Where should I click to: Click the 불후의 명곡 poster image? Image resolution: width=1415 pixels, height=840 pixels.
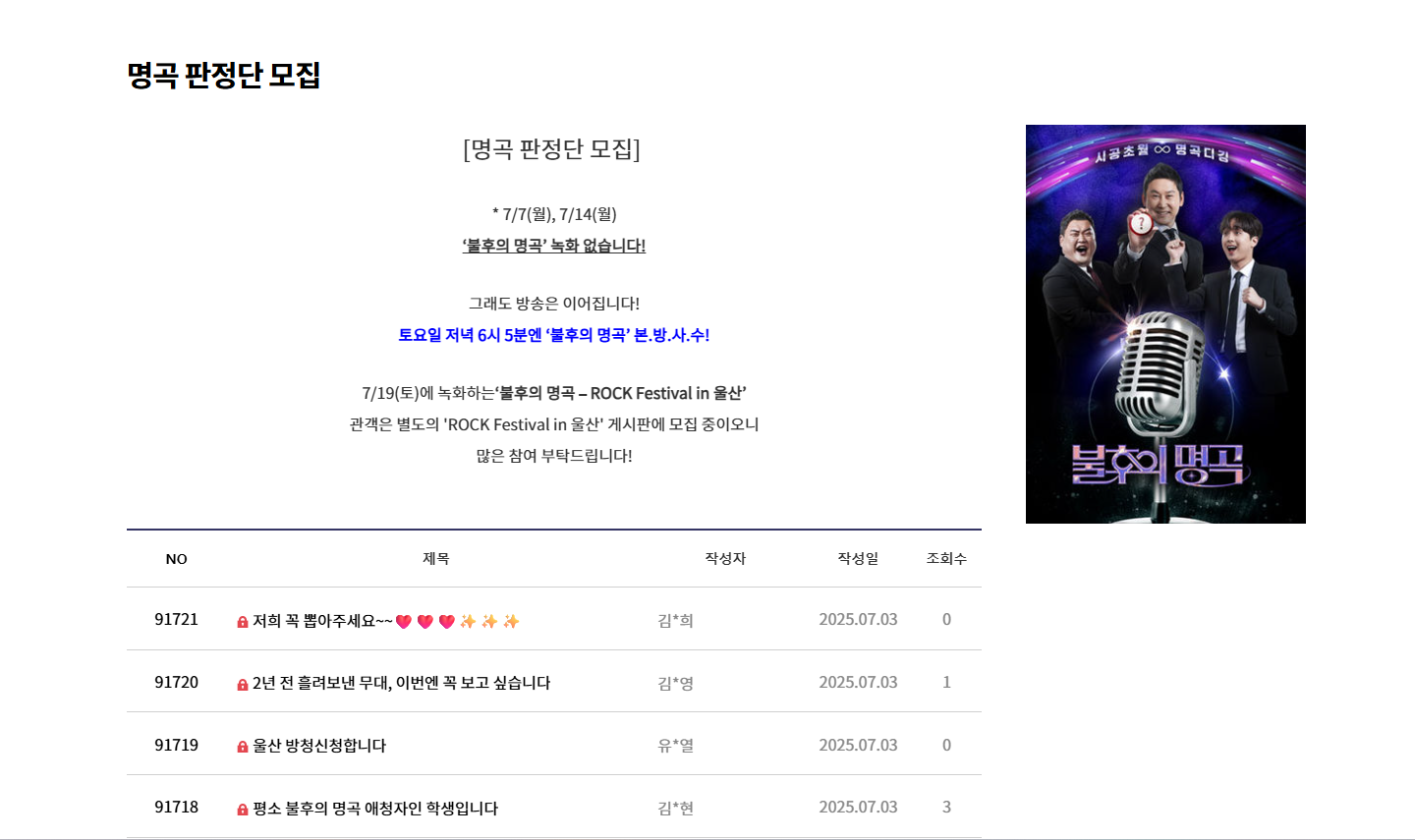pyautogui.click(x=1165, y=323)
